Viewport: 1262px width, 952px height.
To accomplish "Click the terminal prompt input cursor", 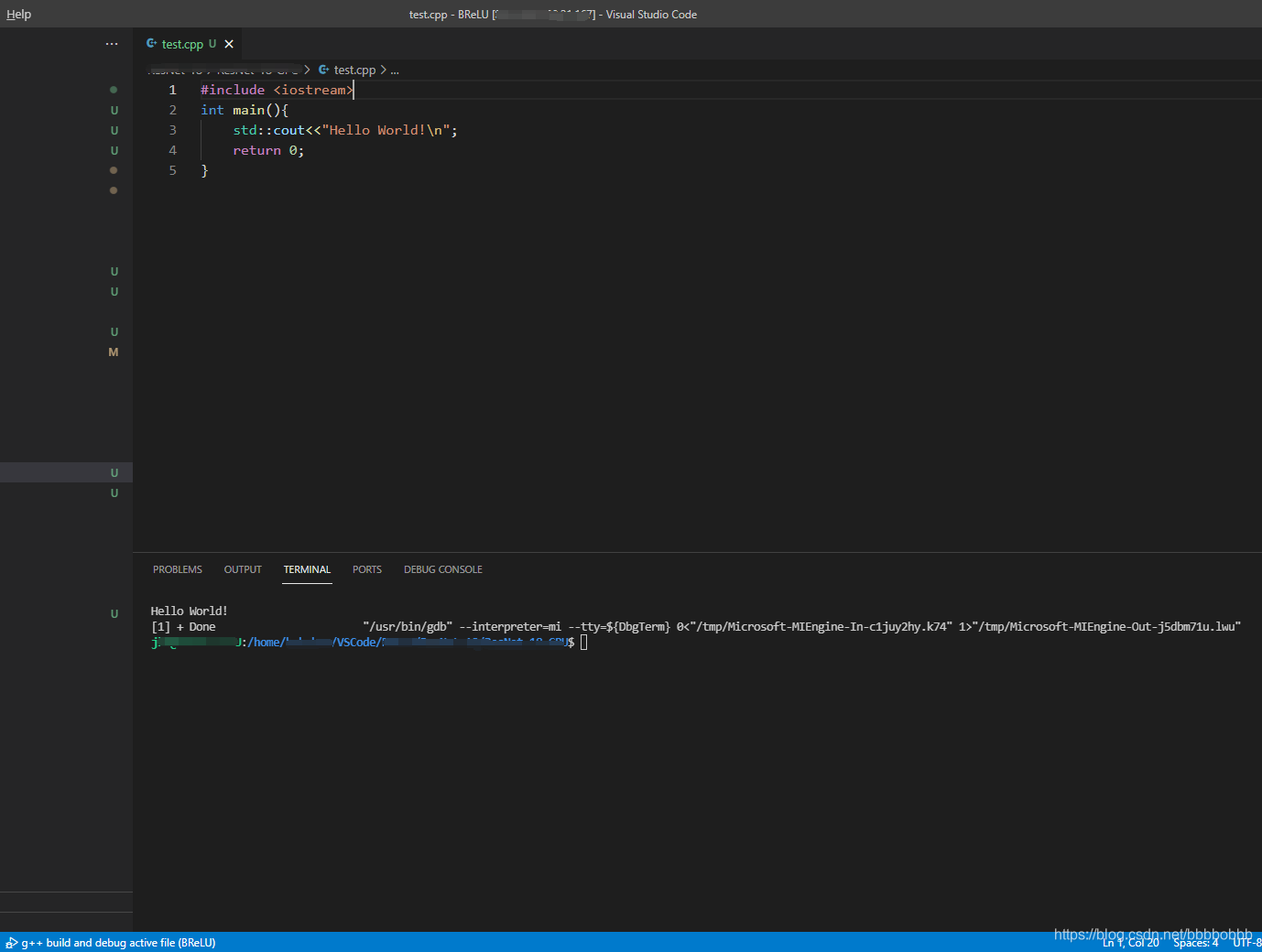I will 584,643.
